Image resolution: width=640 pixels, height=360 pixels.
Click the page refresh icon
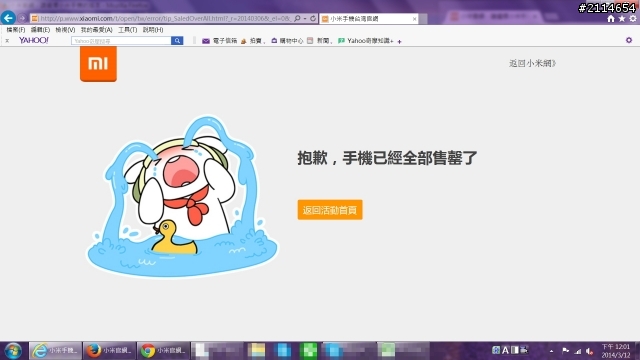[x=313, y=18]
